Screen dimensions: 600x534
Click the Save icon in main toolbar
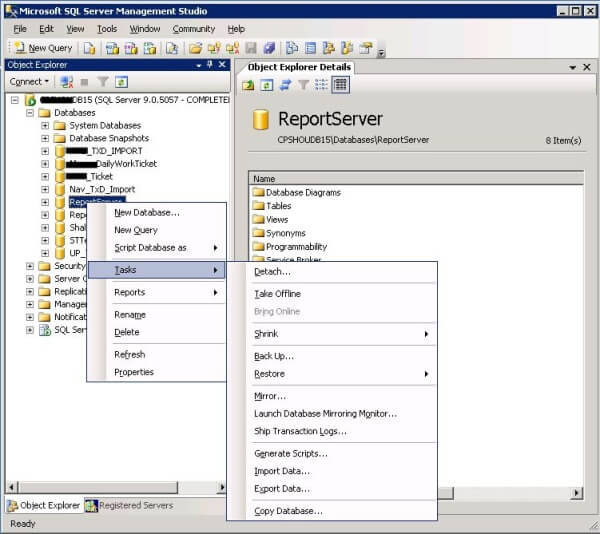pyautogui.click(x=250, y=48)
